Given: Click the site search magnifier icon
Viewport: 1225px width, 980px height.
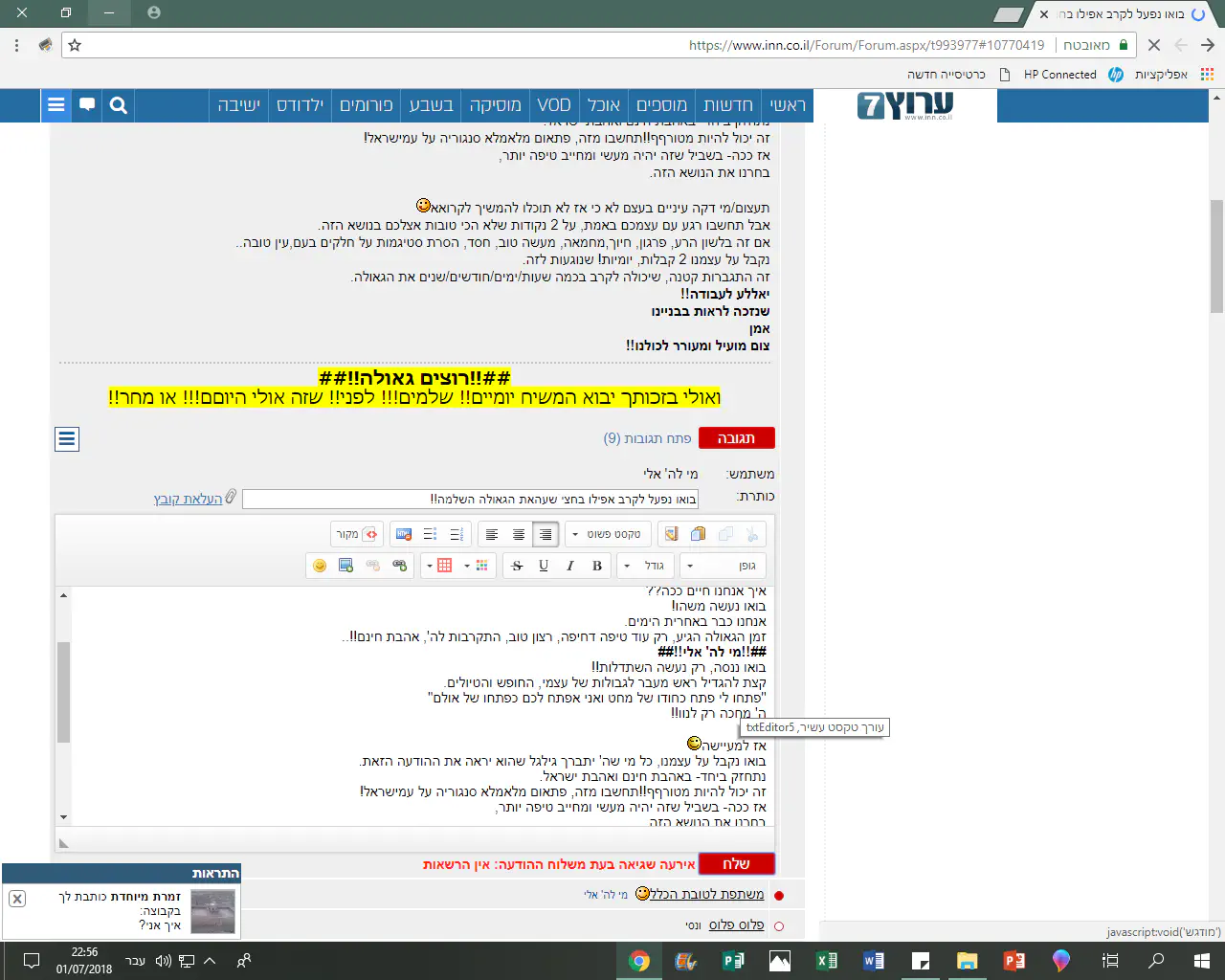Looking at the screenshot, I should [119, 105].
